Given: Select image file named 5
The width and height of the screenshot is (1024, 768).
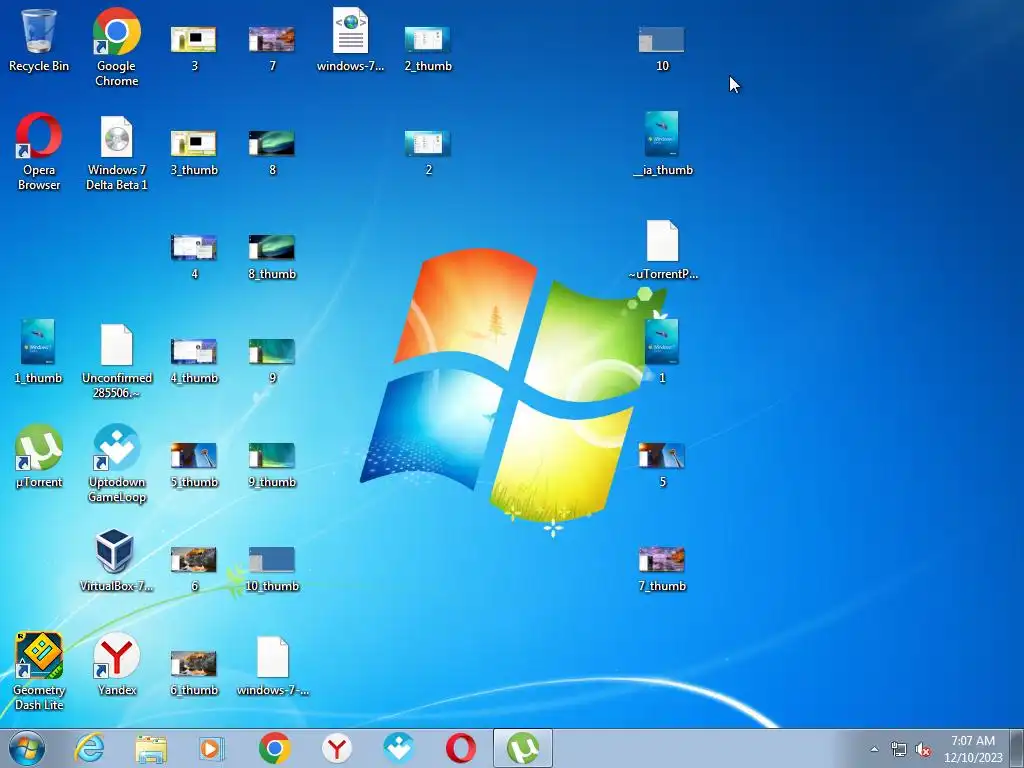Looking at the screenshot, I should (x=662, y=465).
